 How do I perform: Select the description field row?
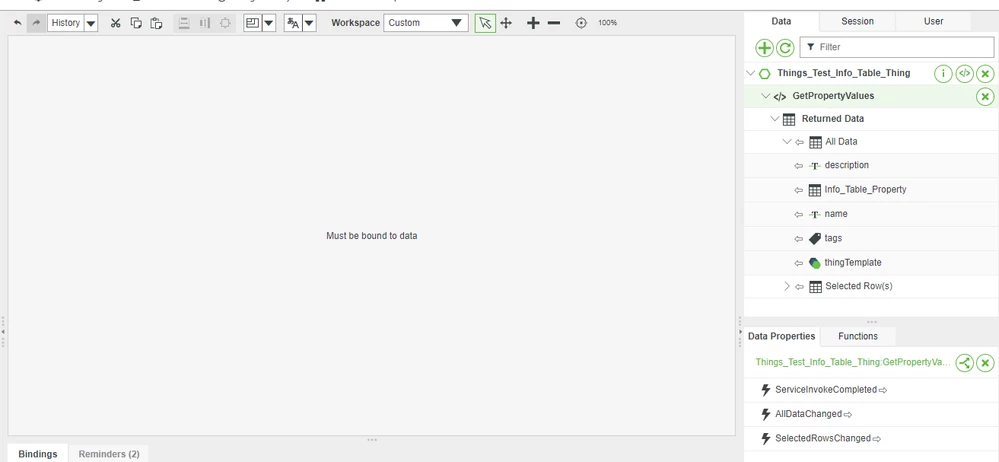coord(871,166)
